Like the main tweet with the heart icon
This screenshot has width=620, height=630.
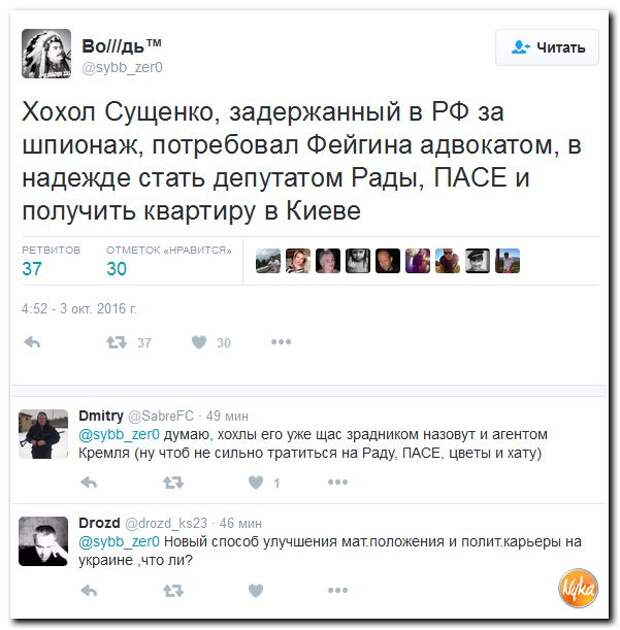coord(199,342)
